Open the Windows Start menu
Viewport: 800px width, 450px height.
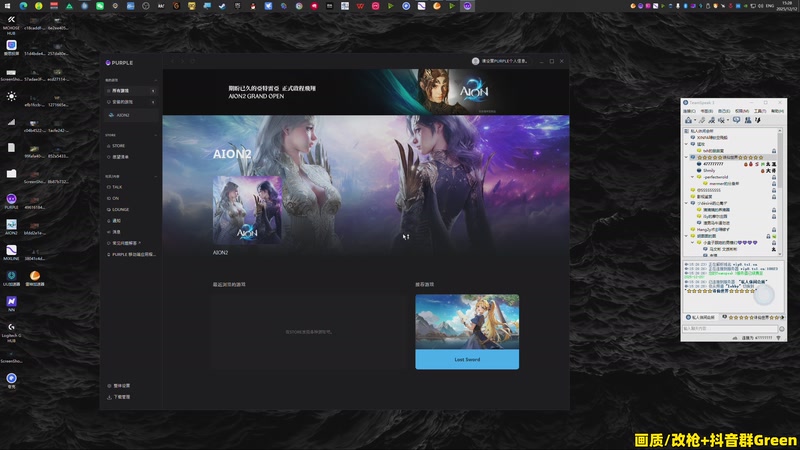tap(8, 6)
